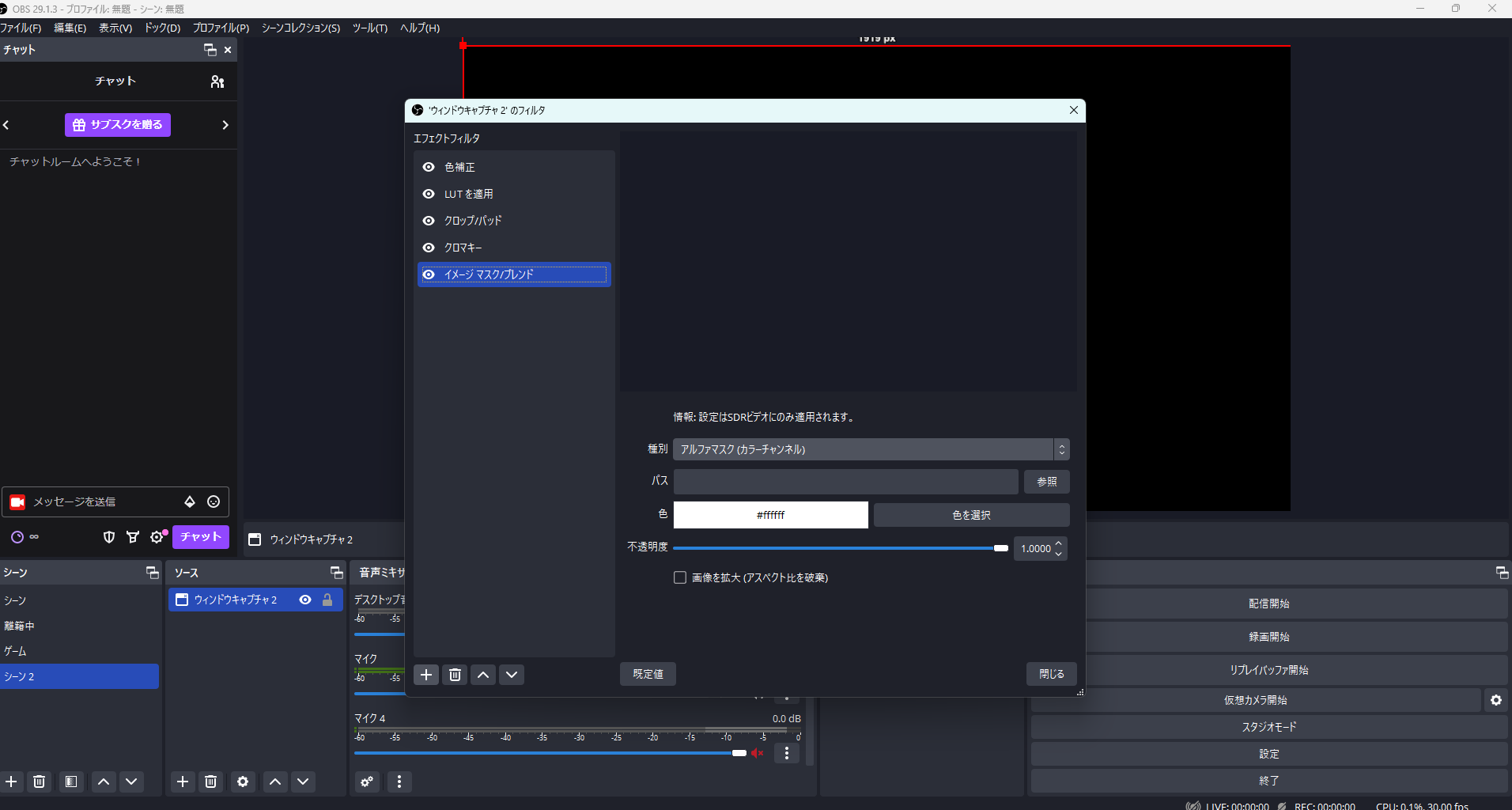Open bits diamond icon in chat input
Screen dimensions: 1512x810
(190, 502)
